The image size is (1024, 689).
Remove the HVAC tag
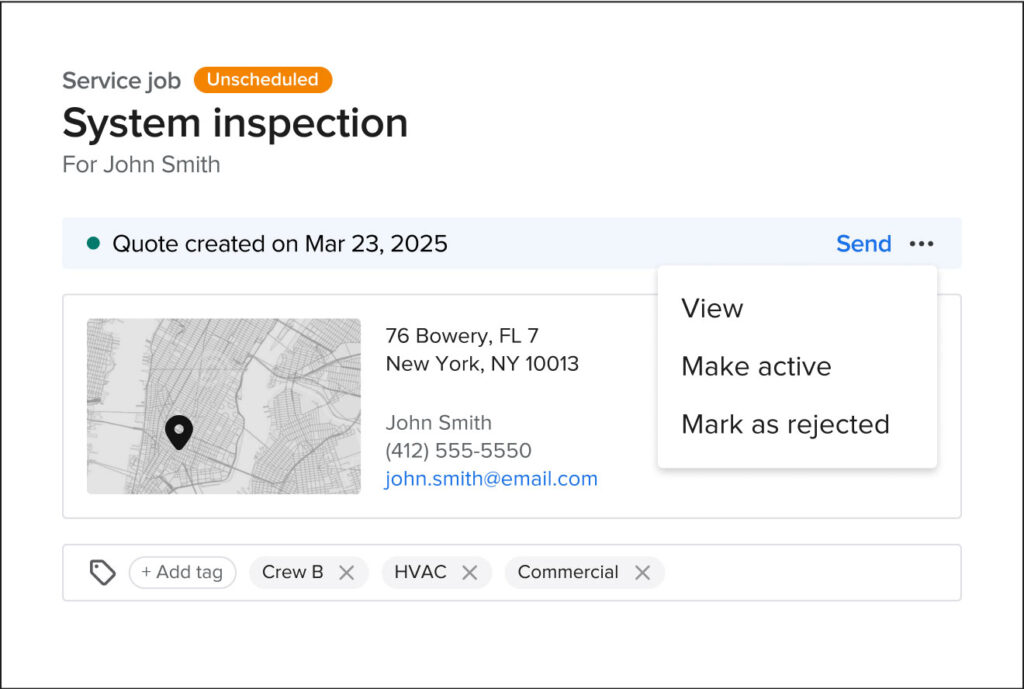[x=470, y=572]
